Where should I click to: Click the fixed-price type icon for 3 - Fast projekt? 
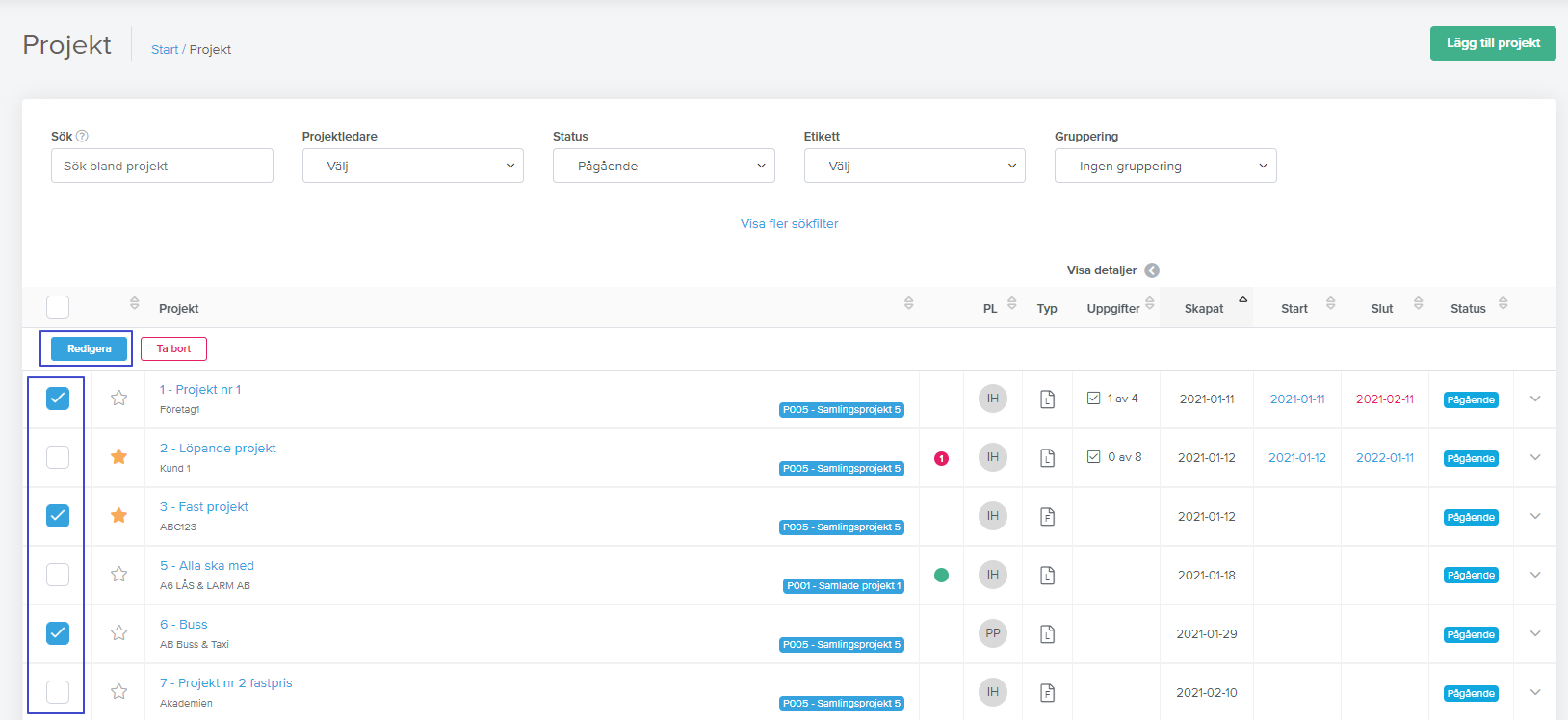(x=1047, y=516)
